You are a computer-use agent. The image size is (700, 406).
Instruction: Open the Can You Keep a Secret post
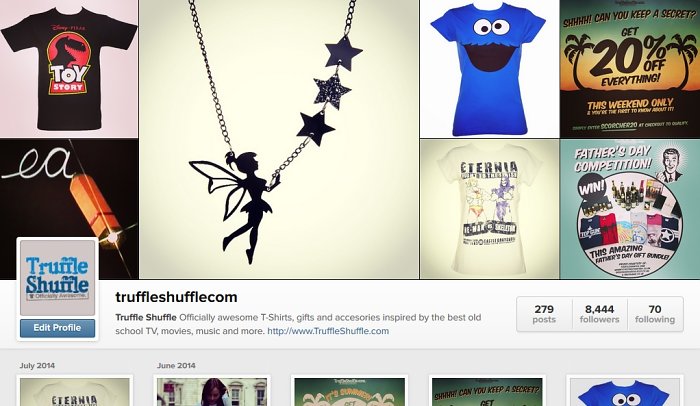[x=487, y=392]
